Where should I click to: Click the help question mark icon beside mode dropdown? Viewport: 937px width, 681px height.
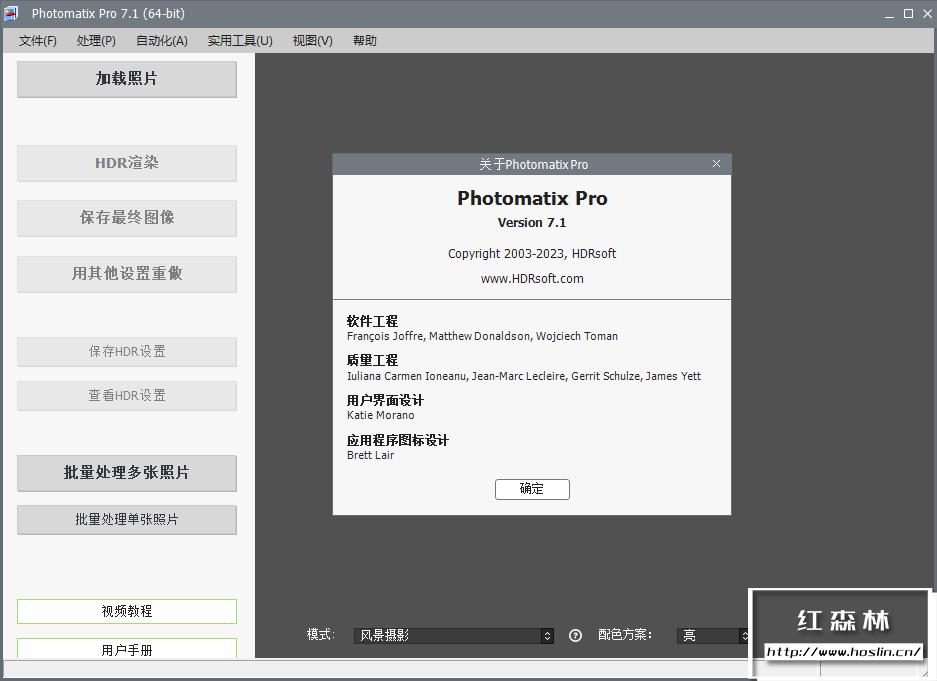pyautogui.click(x=575, y=636)
